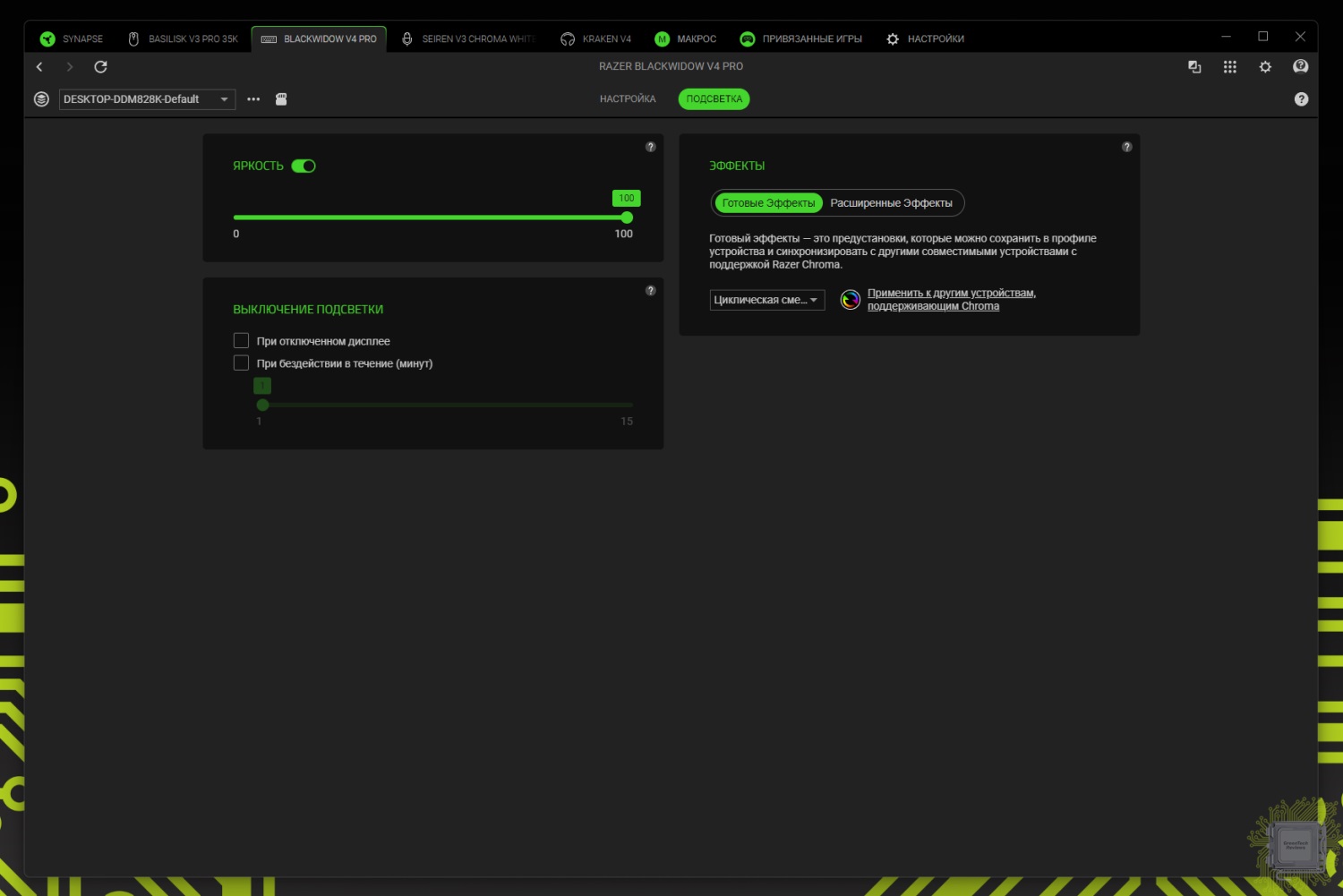
Task: Expand the DESKTOP-DDM828K-Default profile dropdown
Action: [x=147, y=99]
